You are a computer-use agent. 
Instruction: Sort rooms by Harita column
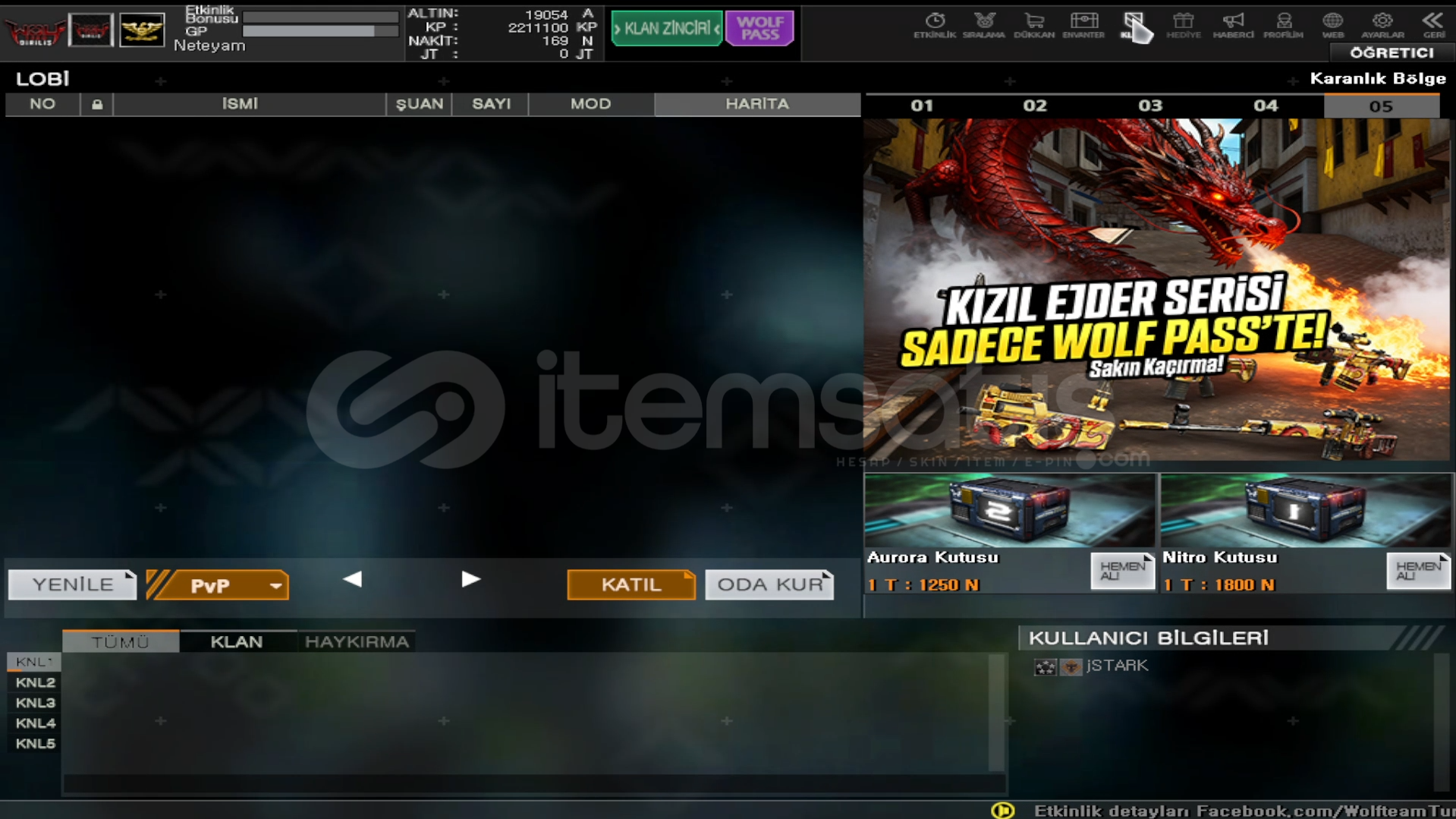tap(757, 105)
